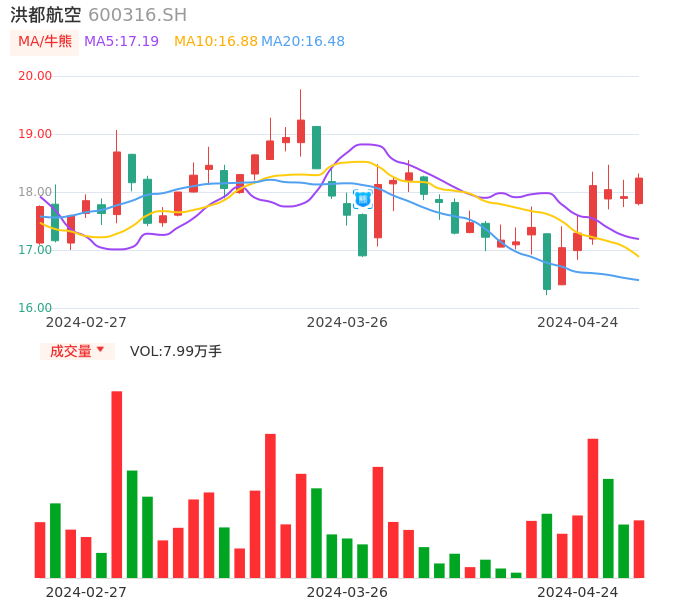Click the 20.00 price axis label
686x606 pixels.
tap(35, 76)
